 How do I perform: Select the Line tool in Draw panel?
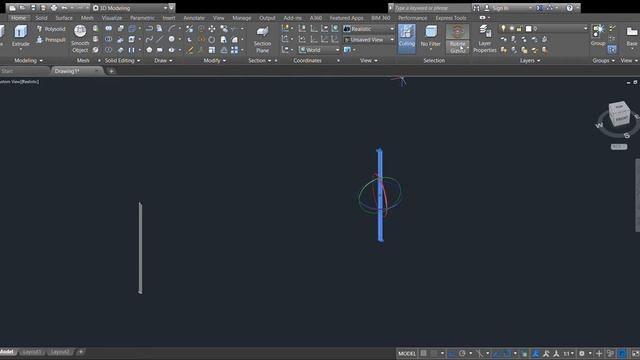(x=160, y=39)
